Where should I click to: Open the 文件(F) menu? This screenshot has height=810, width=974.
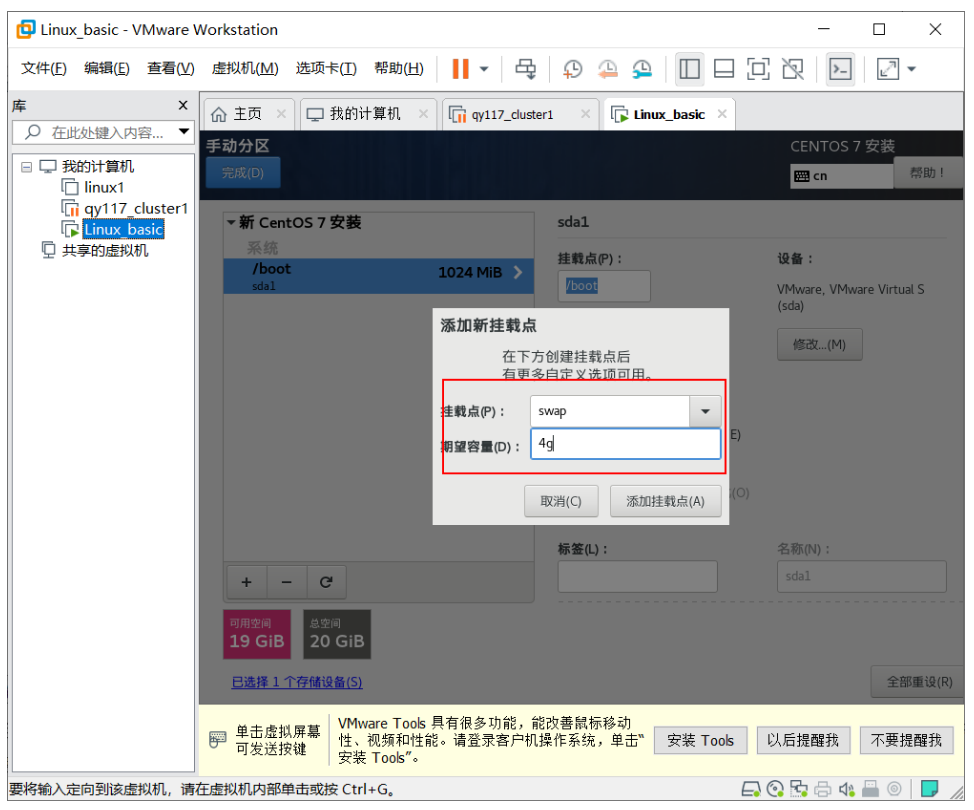coord(43,68)
